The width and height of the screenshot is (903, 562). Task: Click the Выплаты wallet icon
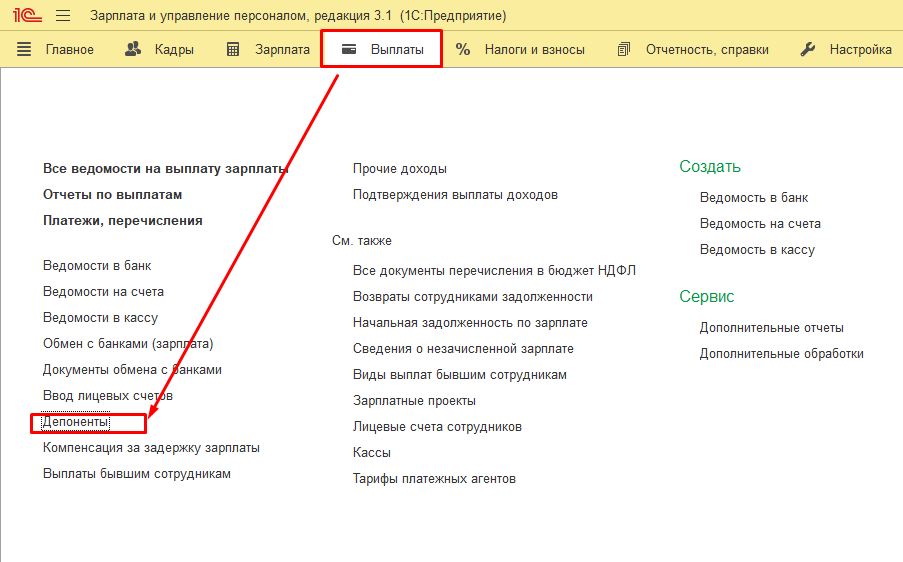[349, 49]
